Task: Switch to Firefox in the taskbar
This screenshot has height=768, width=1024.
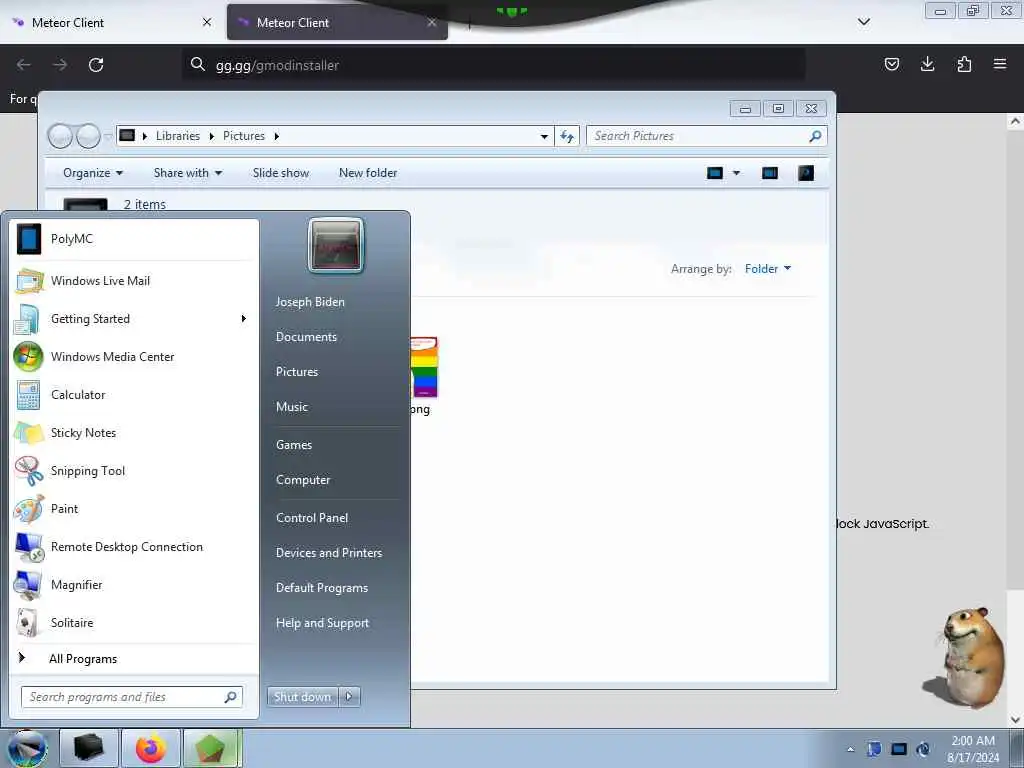Action: 151,748
